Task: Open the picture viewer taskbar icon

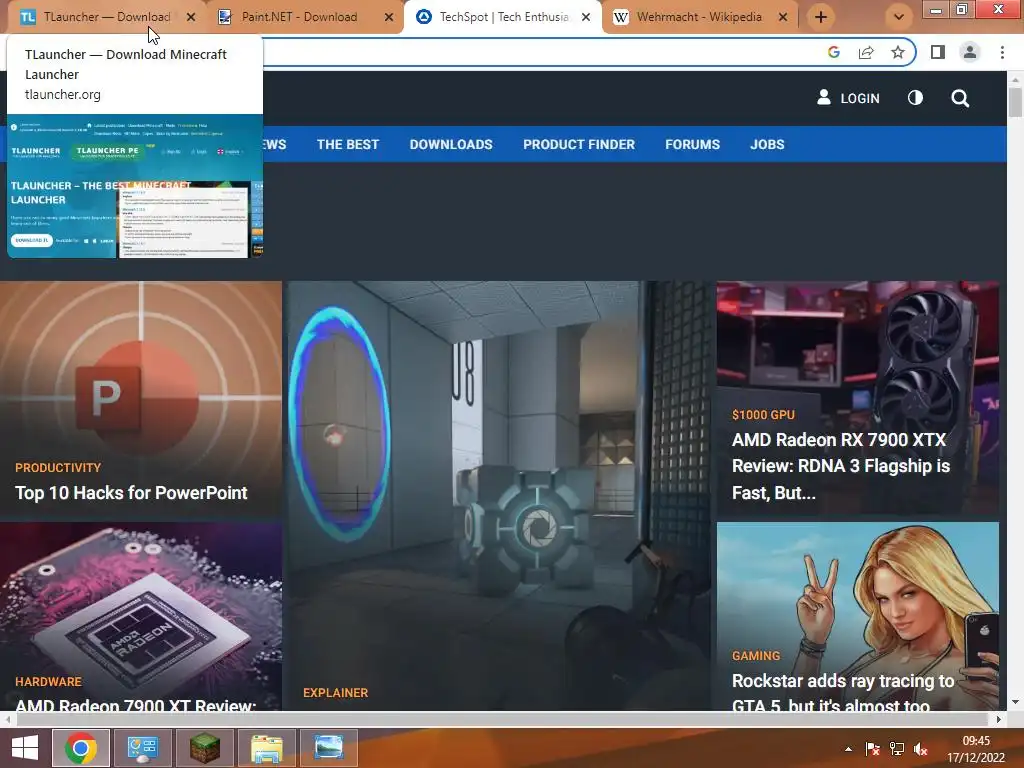Action: [329, 748]
